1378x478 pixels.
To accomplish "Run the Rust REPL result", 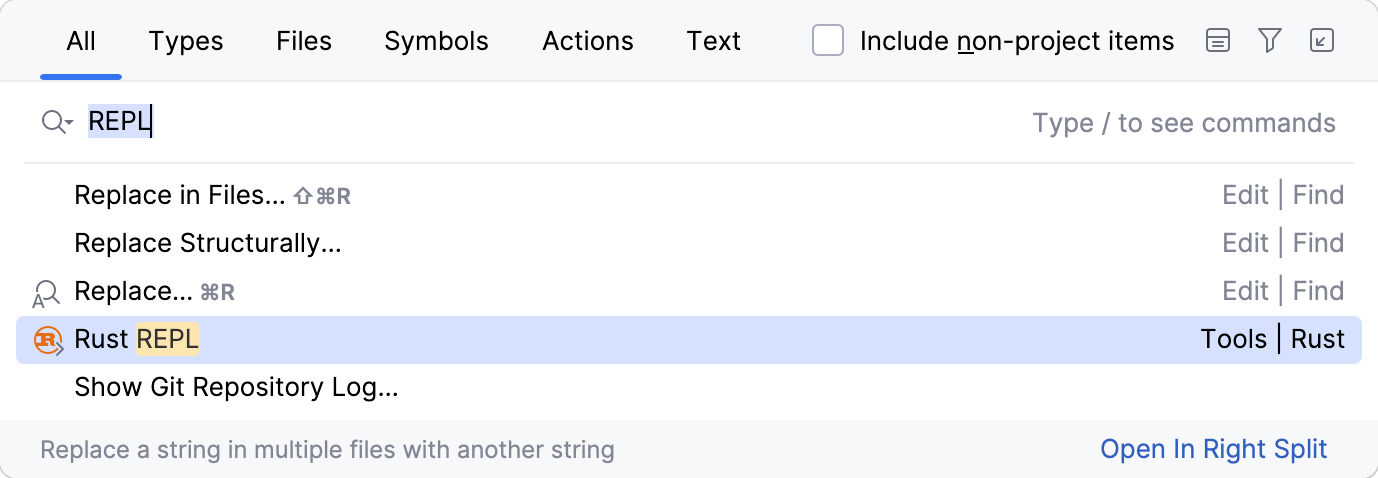I will pyautogui.click(x=137, y=340).
